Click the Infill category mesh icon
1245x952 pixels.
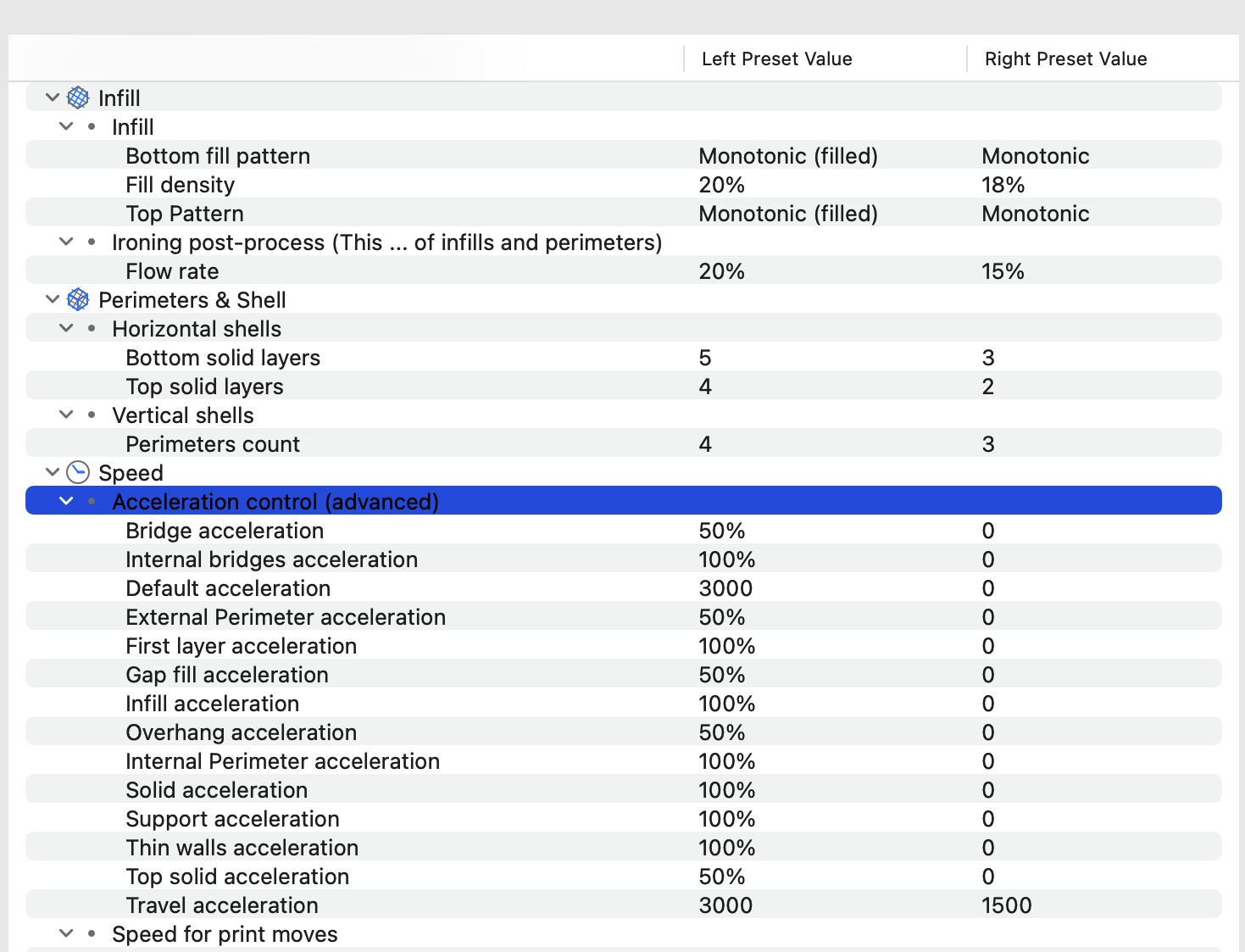[x=78, y=98]
